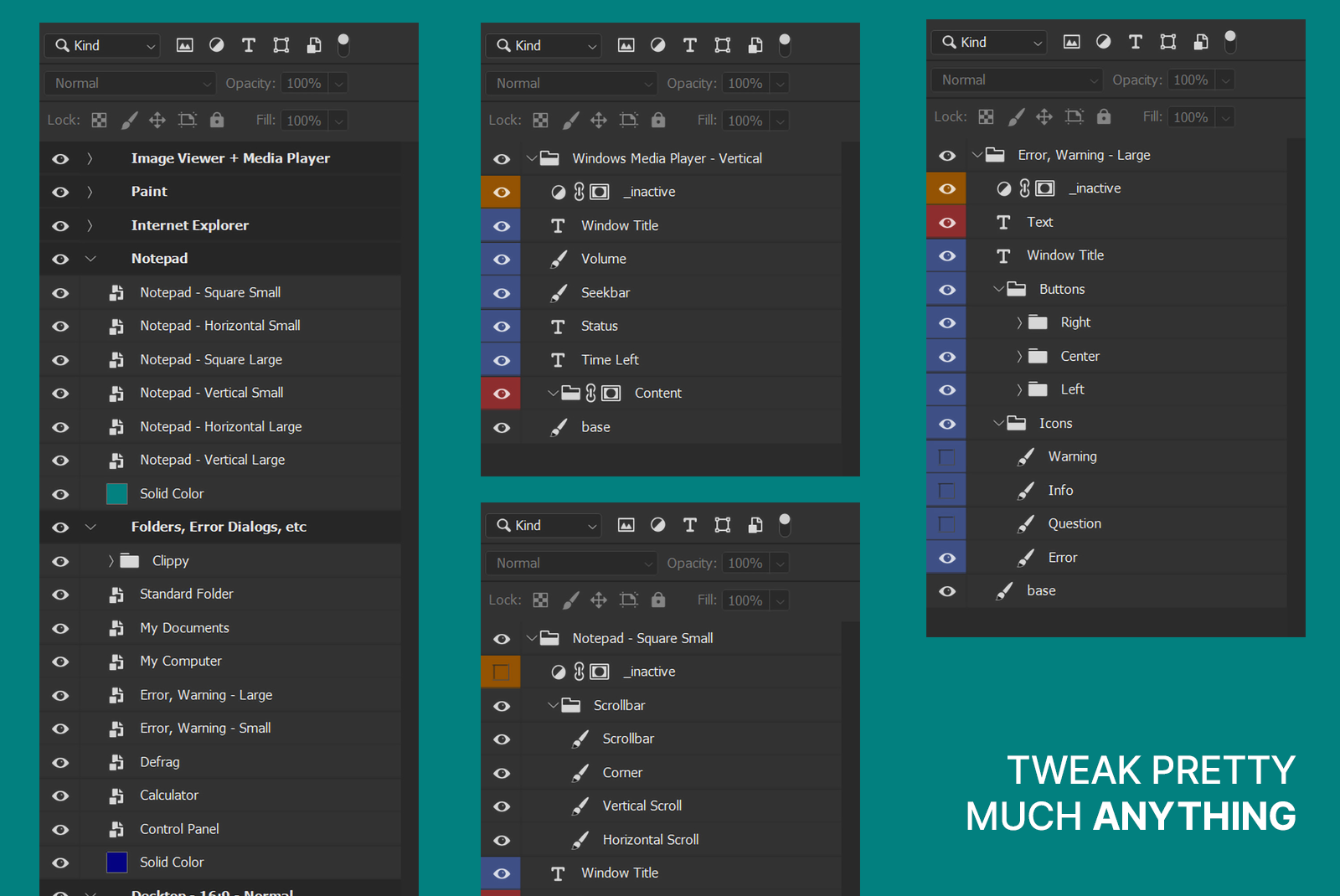Toggle visibility of the Content group
The image size is (1340, 896).
pyautogui.click(x=502, y=394)
